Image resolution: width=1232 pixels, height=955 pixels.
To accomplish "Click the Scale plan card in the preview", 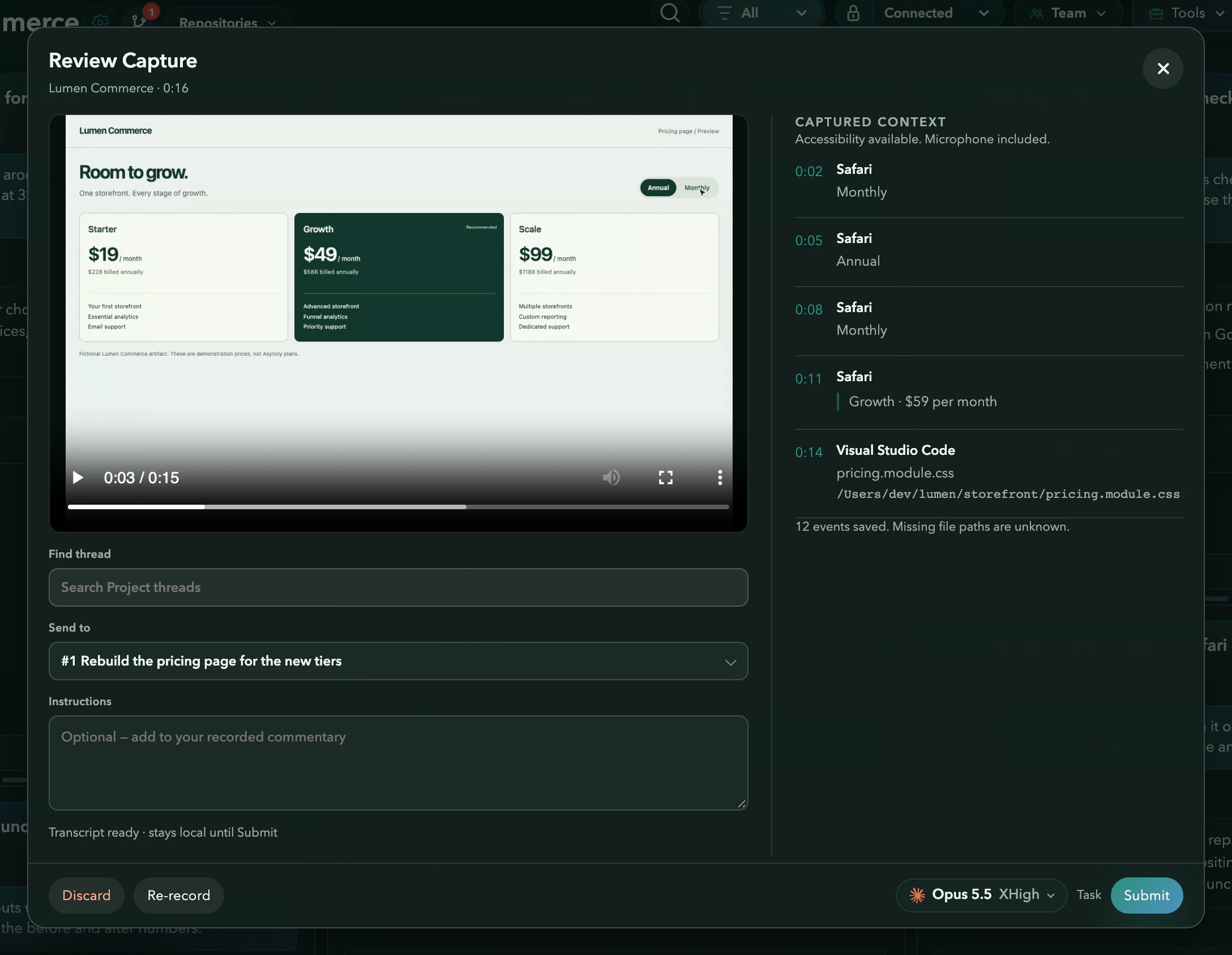I will [614, 277].
